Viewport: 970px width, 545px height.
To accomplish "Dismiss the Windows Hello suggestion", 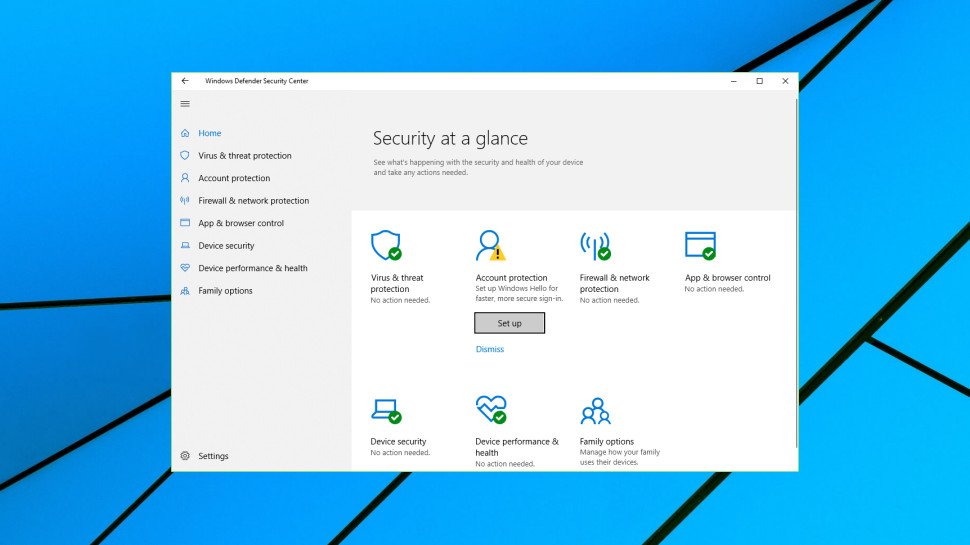I will pyautogui.click(x=489, y=349).
